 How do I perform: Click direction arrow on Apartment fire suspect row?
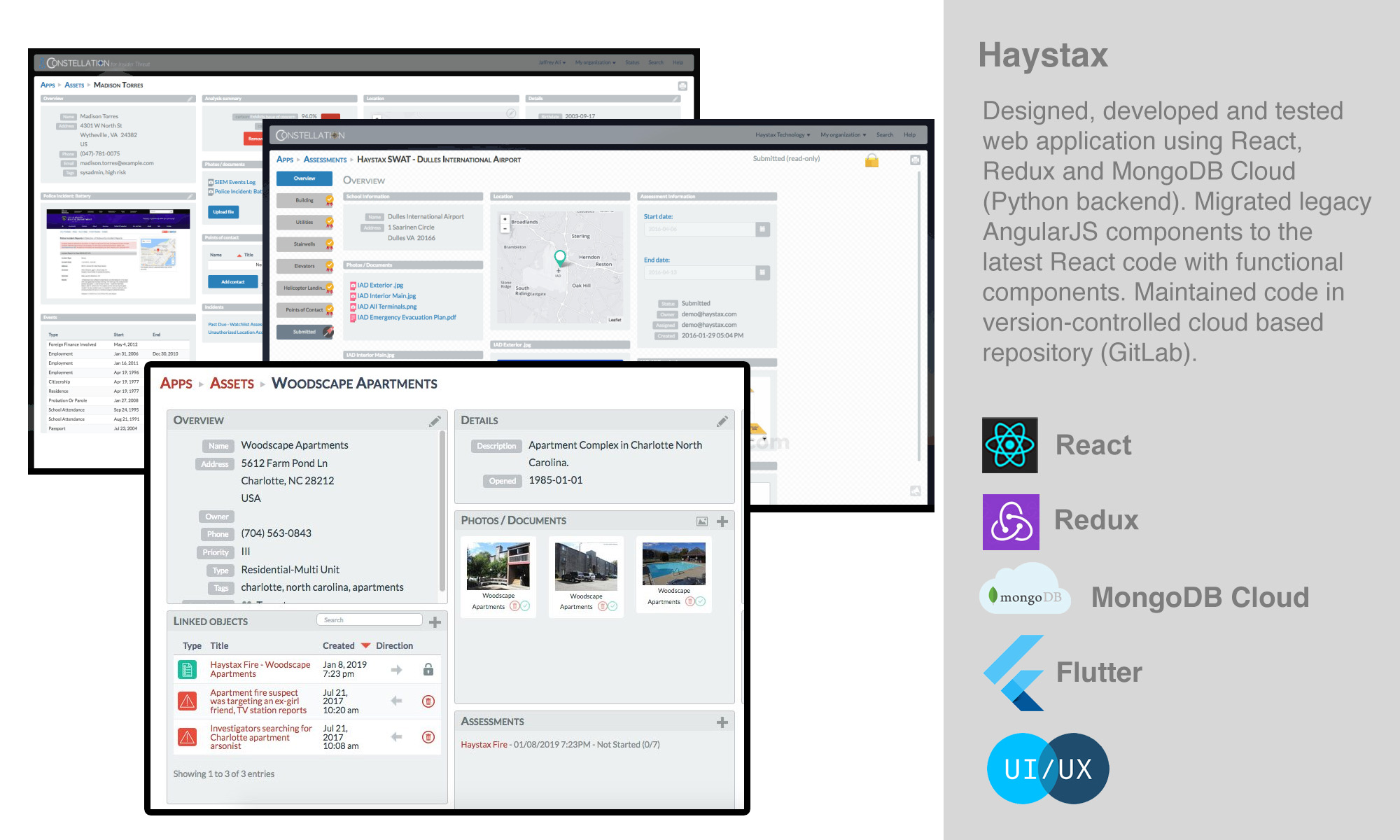[x=396, y=701]
